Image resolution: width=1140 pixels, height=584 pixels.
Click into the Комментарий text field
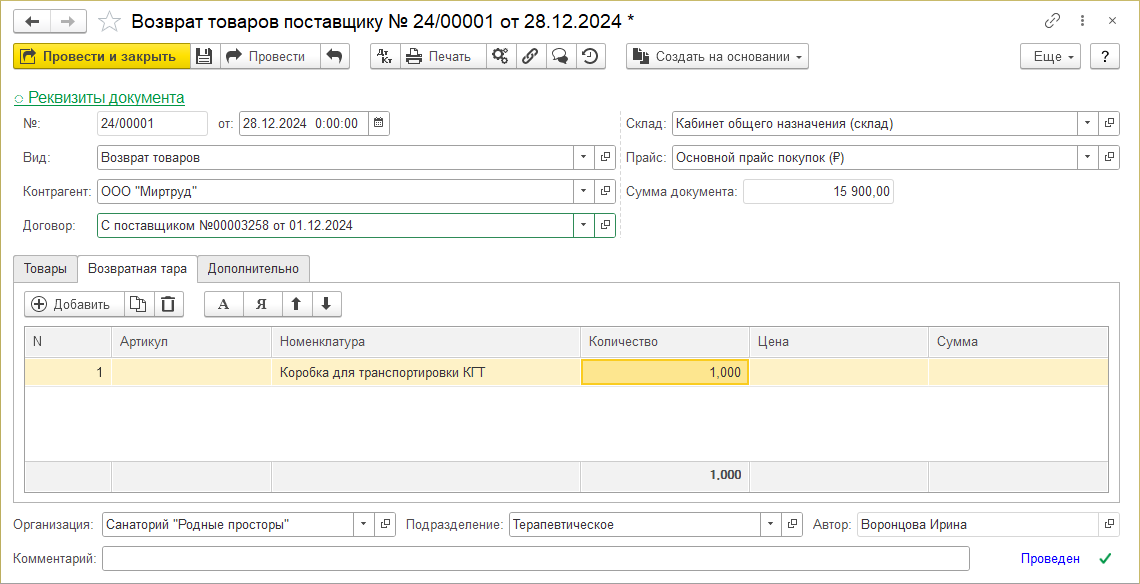coord(535,559)
